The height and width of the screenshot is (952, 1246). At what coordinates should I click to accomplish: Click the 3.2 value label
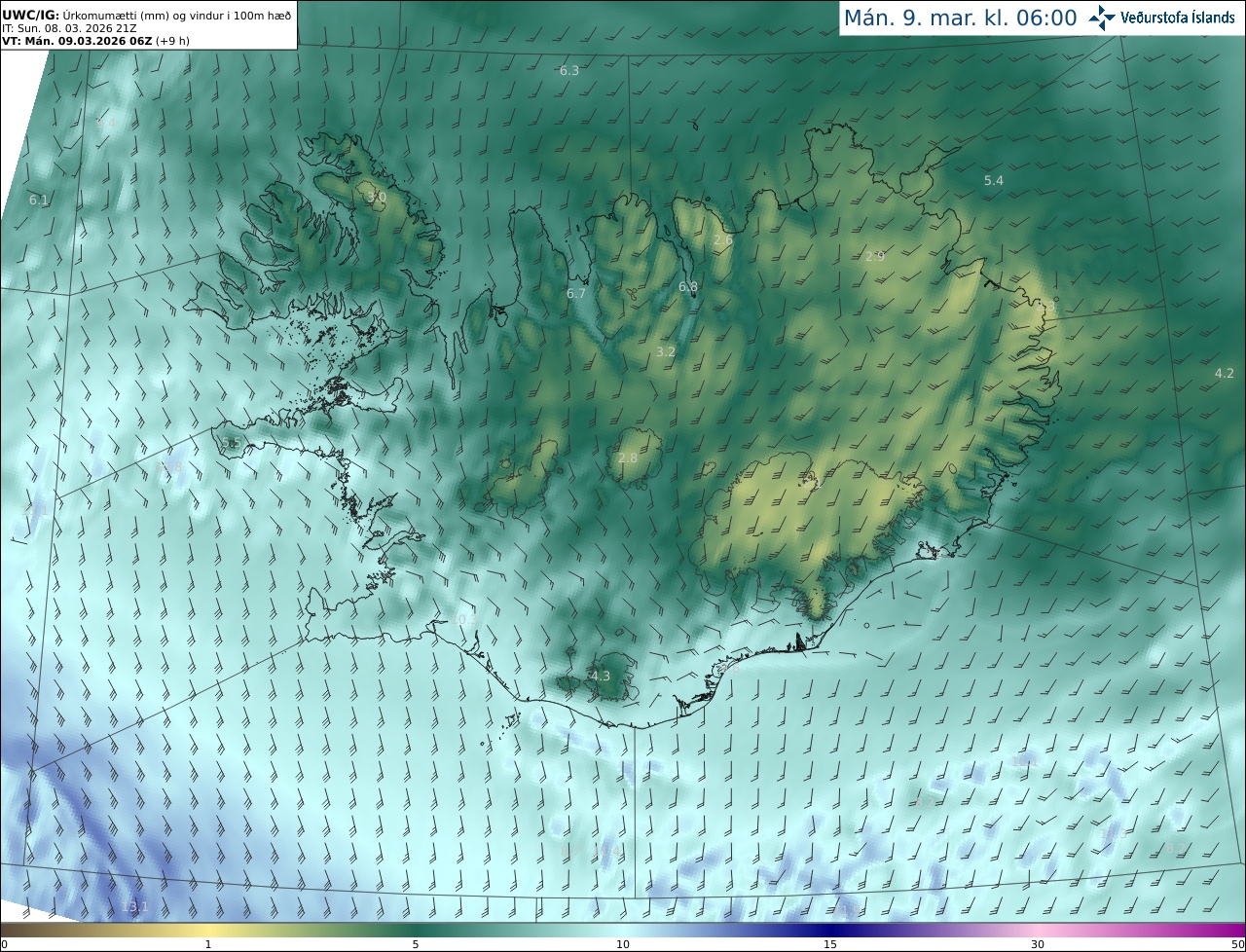pyautogui.click(x=666, y=351)
